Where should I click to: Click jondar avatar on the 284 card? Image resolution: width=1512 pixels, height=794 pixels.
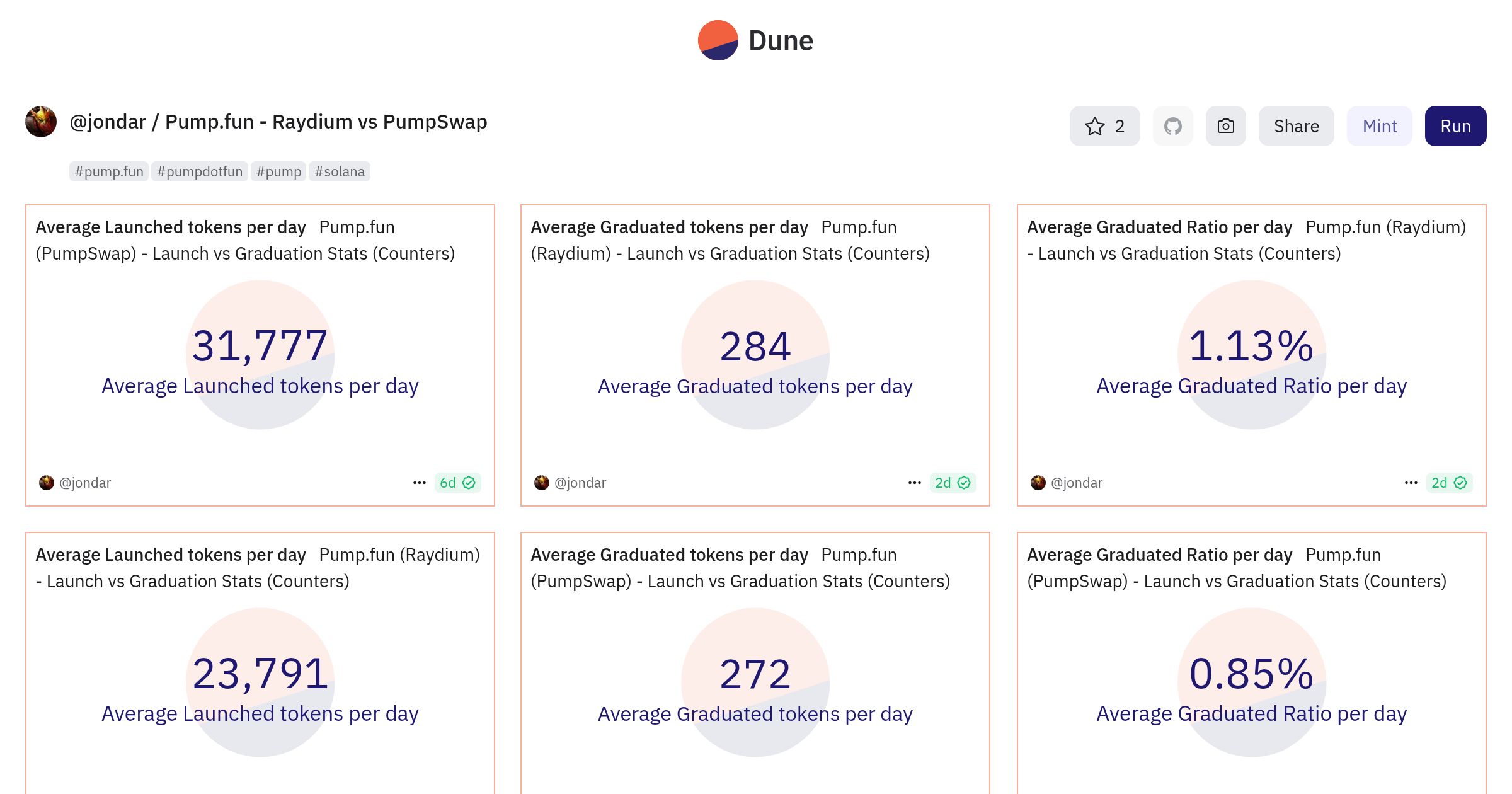(542, 483)
